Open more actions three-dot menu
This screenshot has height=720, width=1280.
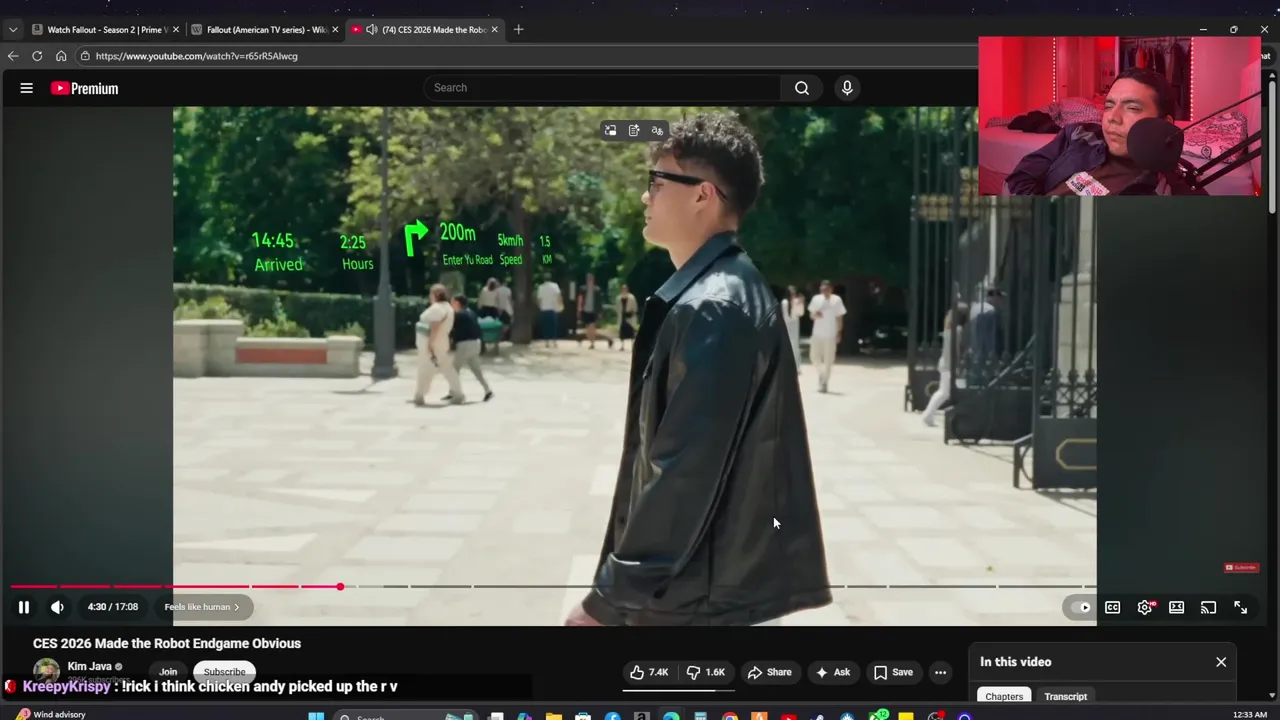pyautogui.click(x=940, y=672)
